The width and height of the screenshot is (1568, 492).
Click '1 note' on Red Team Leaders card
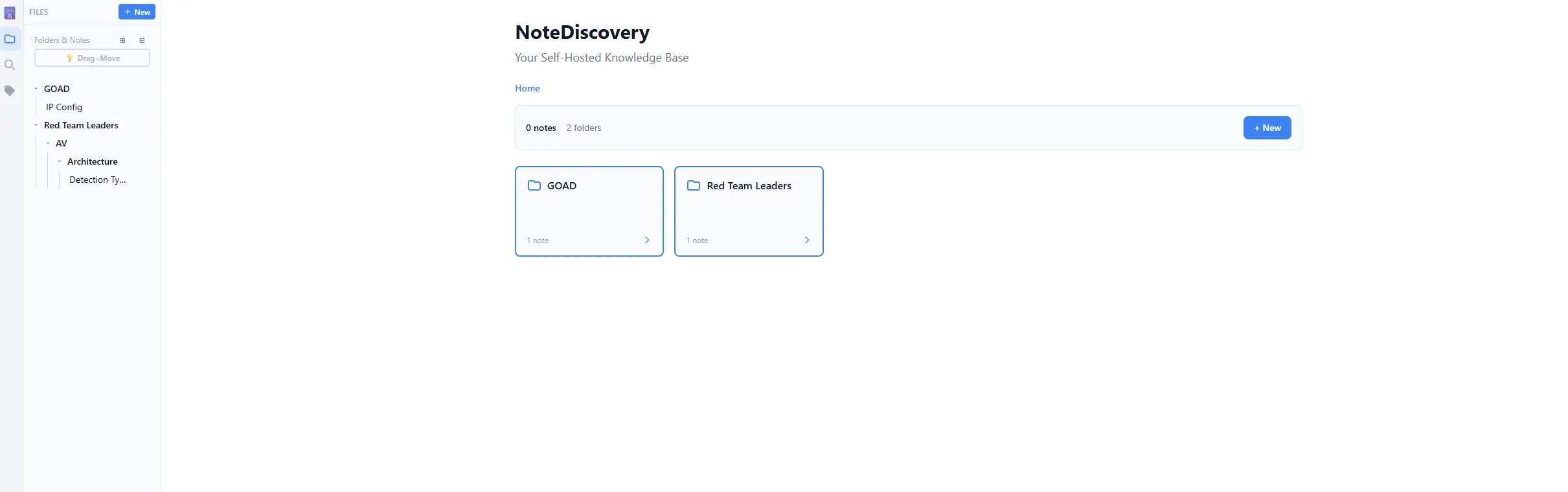pyautogui.click(x=697, y=240)
